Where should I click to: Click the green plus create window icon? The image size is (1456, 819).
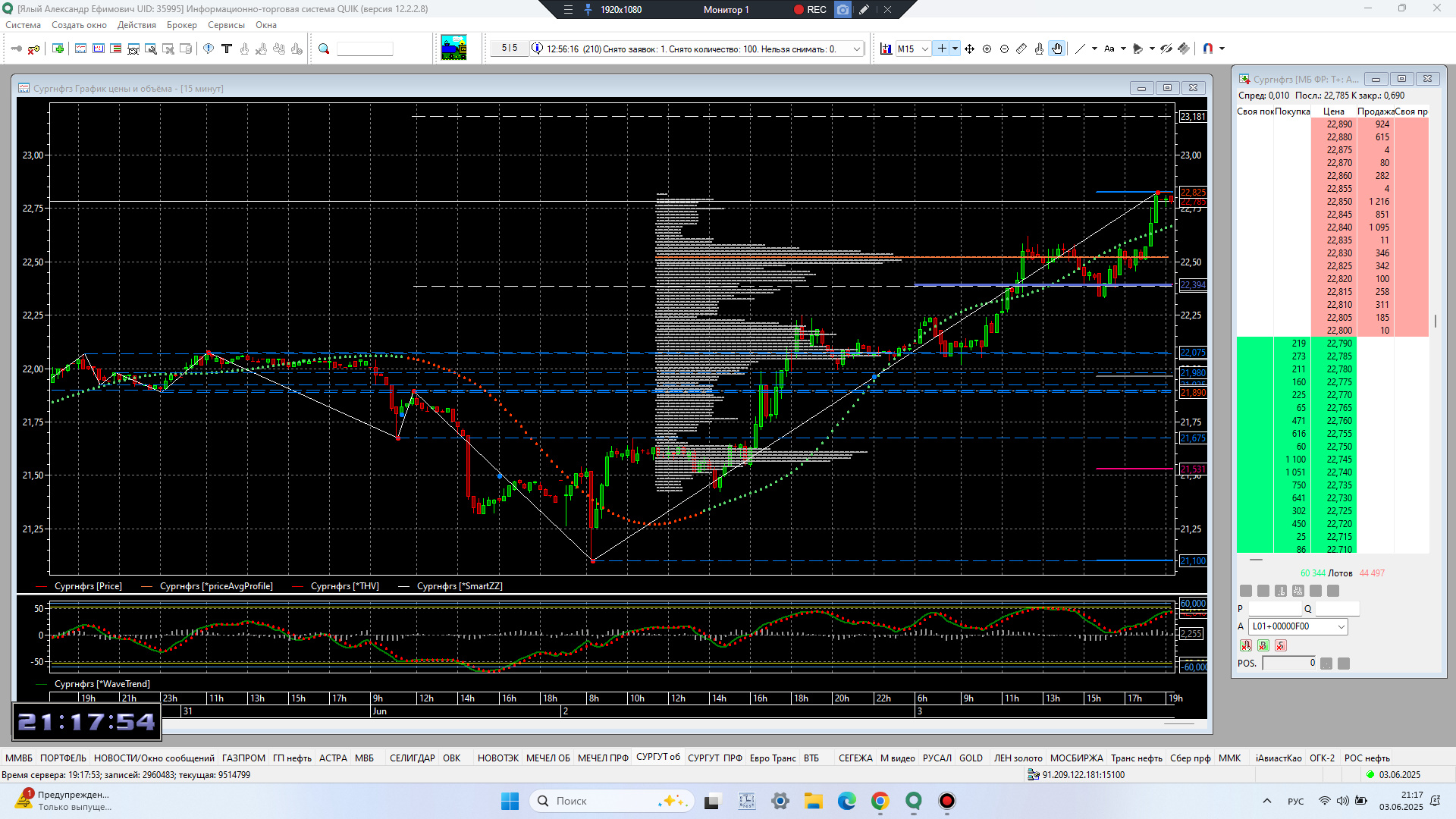click(x=58, y=49)
